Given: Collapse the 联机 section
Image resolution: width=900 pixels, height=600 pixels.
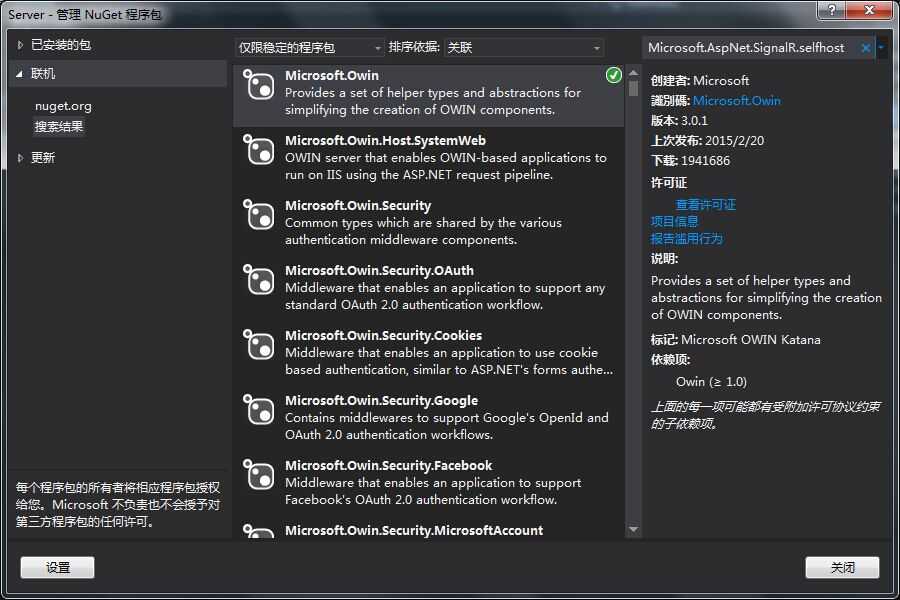Looking at the screenshot, I should 20,74.
